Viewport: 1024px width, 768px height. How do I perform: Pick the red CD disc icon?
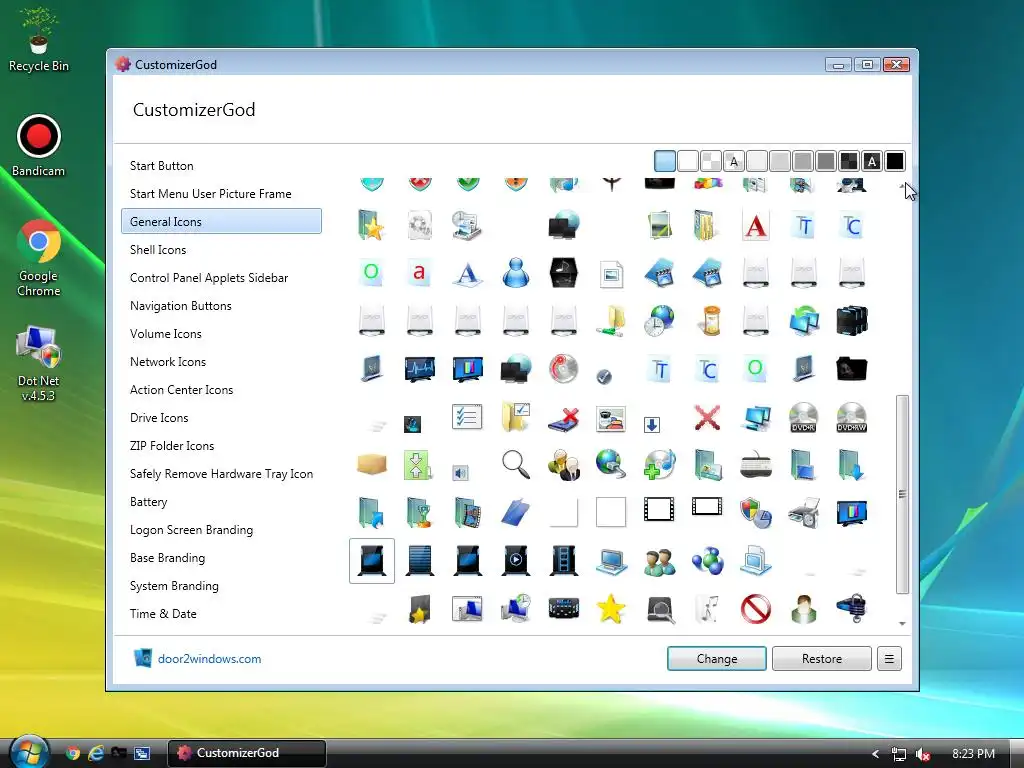pos(564,368)
